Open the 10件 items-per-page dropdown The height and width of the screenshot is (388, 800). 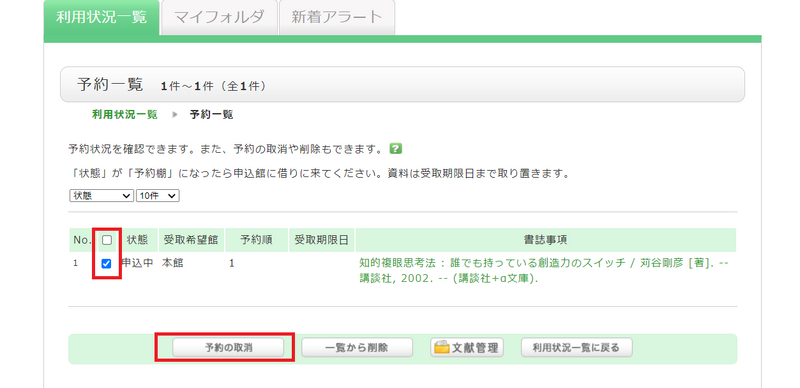pyautogui.click(x=158, y=196)
